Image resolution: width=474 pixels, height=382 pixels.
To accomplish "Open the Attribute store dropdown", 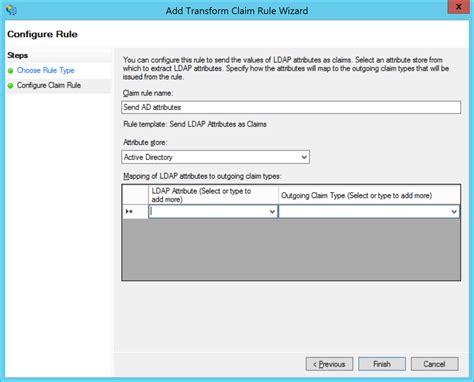I will [x=215, y=157].
